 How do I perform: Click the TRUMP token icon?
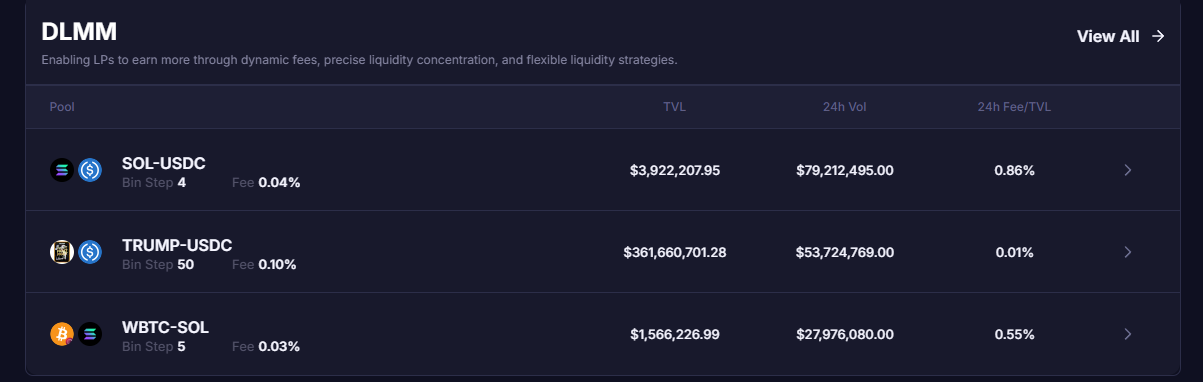[x=62, y=252]
